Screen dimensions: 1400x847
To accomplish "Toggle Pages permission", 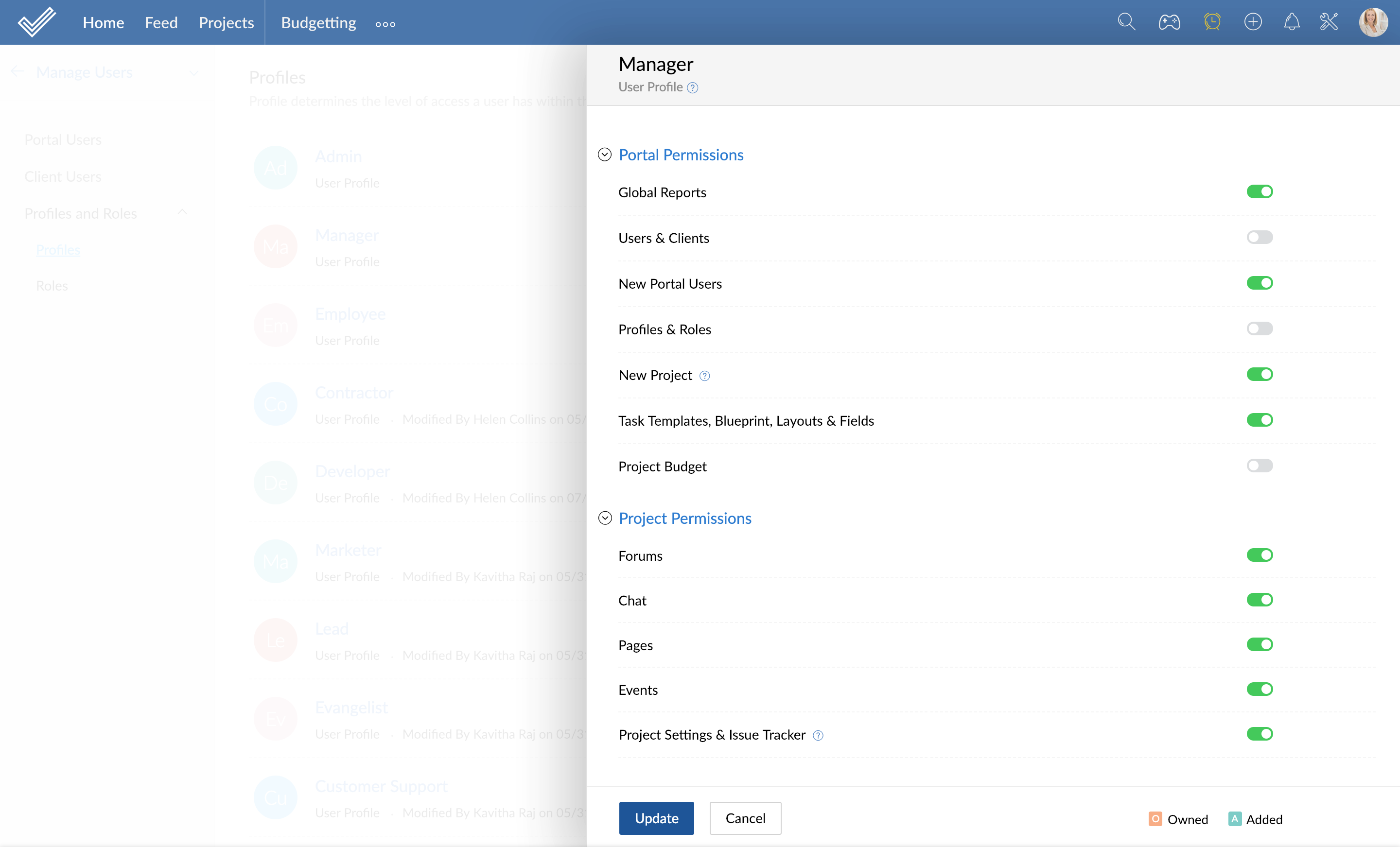I will point(1260,644).
